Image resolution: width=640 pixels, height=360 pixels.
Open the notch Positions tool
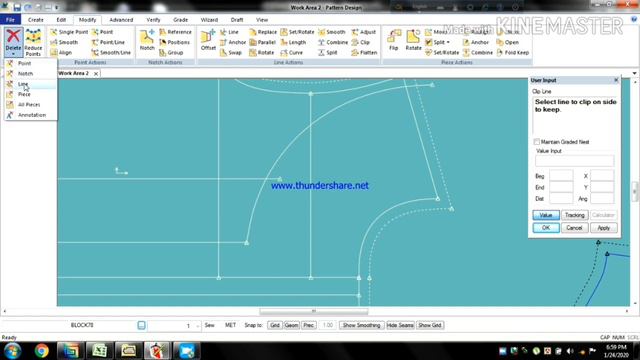click(174, 42)
